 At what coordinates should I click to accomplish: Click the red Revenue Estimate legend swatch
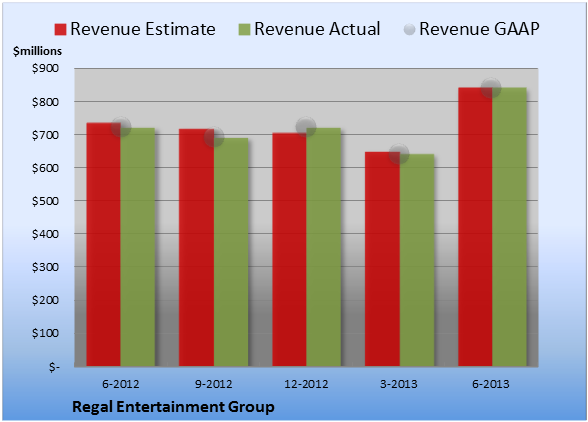(x=60, y=30)
